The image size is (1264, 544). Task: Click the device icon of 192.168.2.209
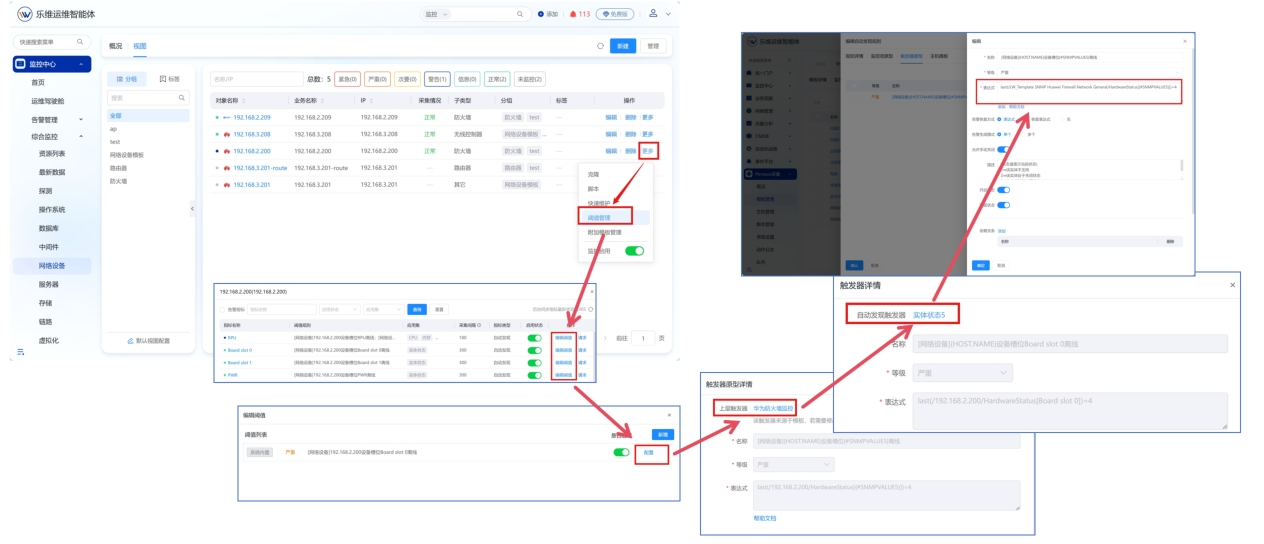[227, 118]
